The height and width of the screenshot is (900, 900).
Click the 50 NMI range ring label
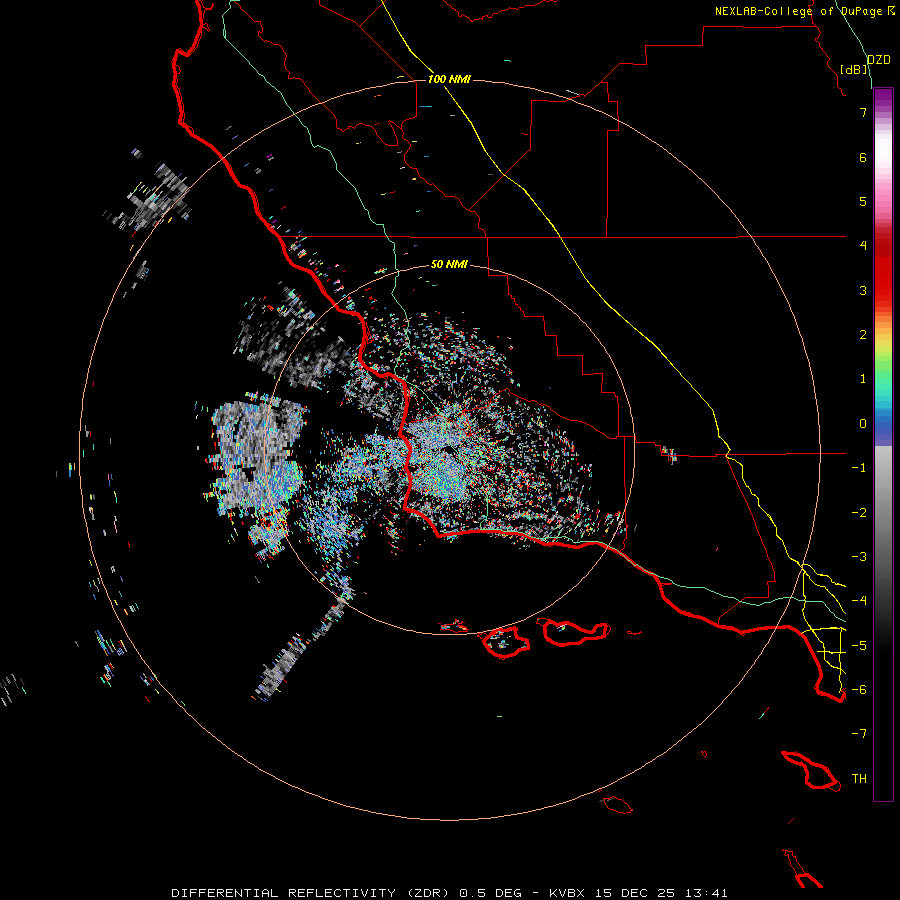point(449,264)
